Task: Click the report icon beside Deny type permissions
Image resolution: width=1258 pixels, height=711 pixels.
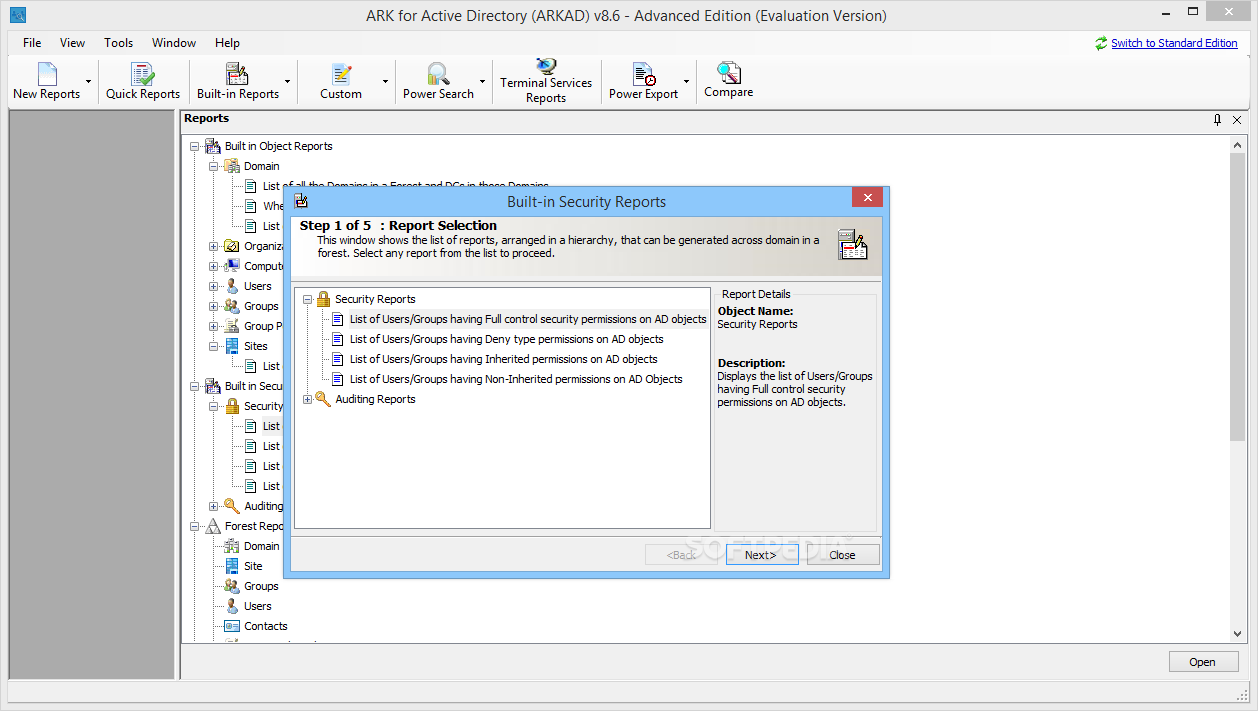Action: coord(338,339)
